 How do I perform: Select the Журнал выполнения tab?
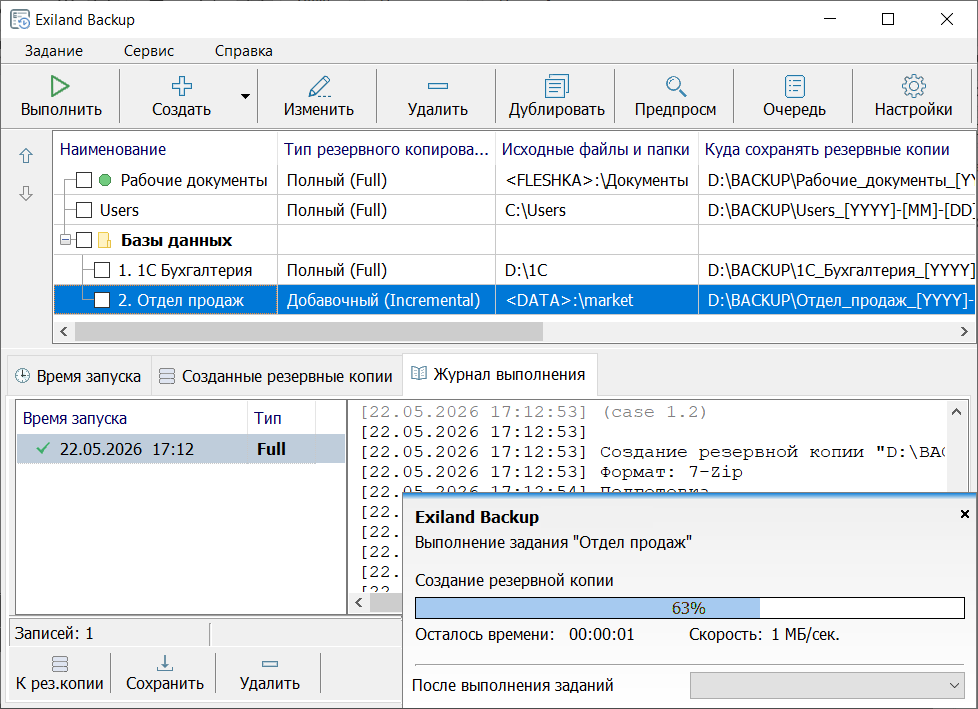(x=499, y=374)
